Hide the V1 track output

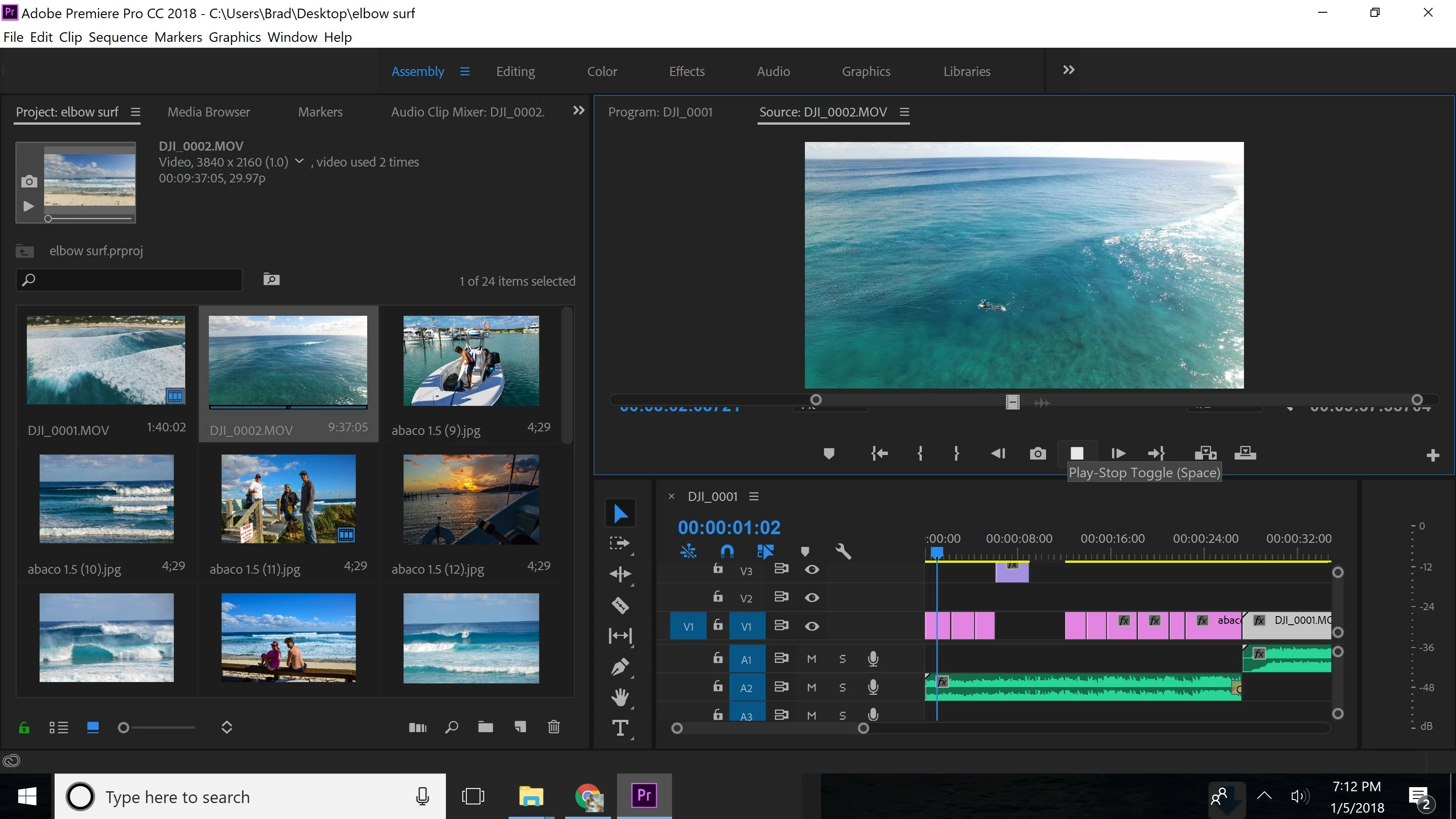click(812, 626)
